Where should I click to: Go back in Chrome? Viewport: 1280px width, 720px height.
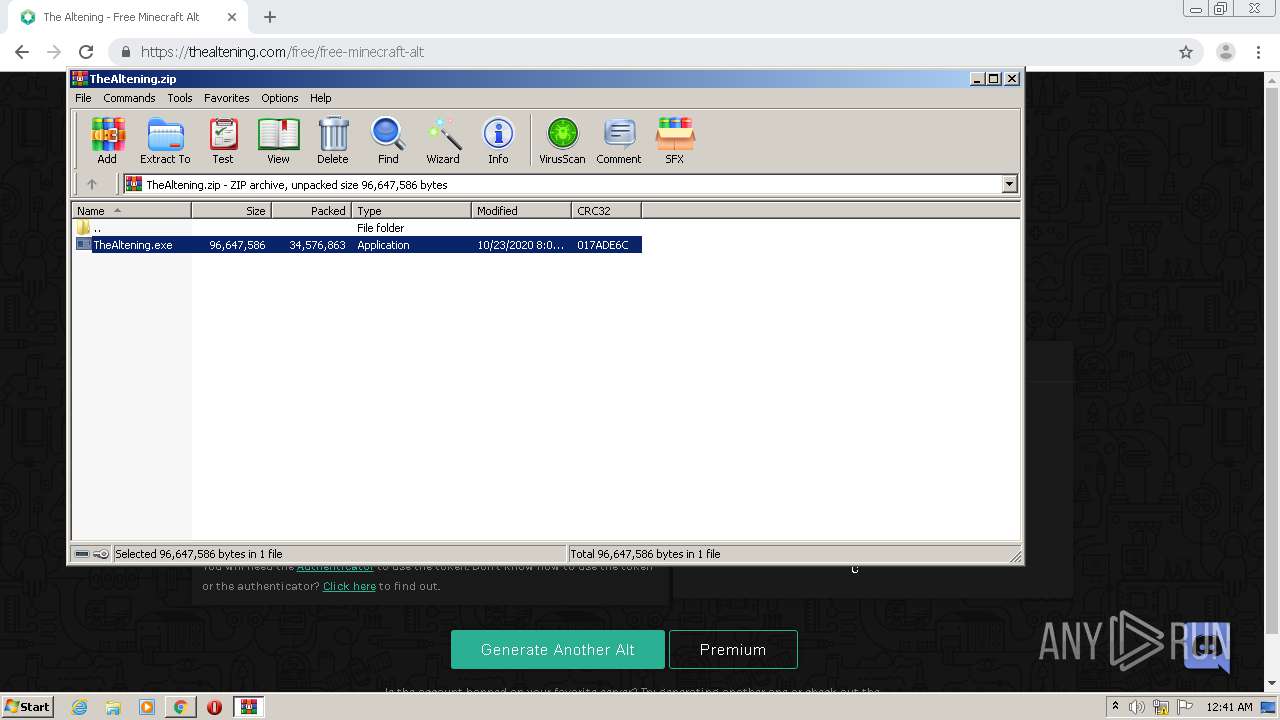coord(22,52)
